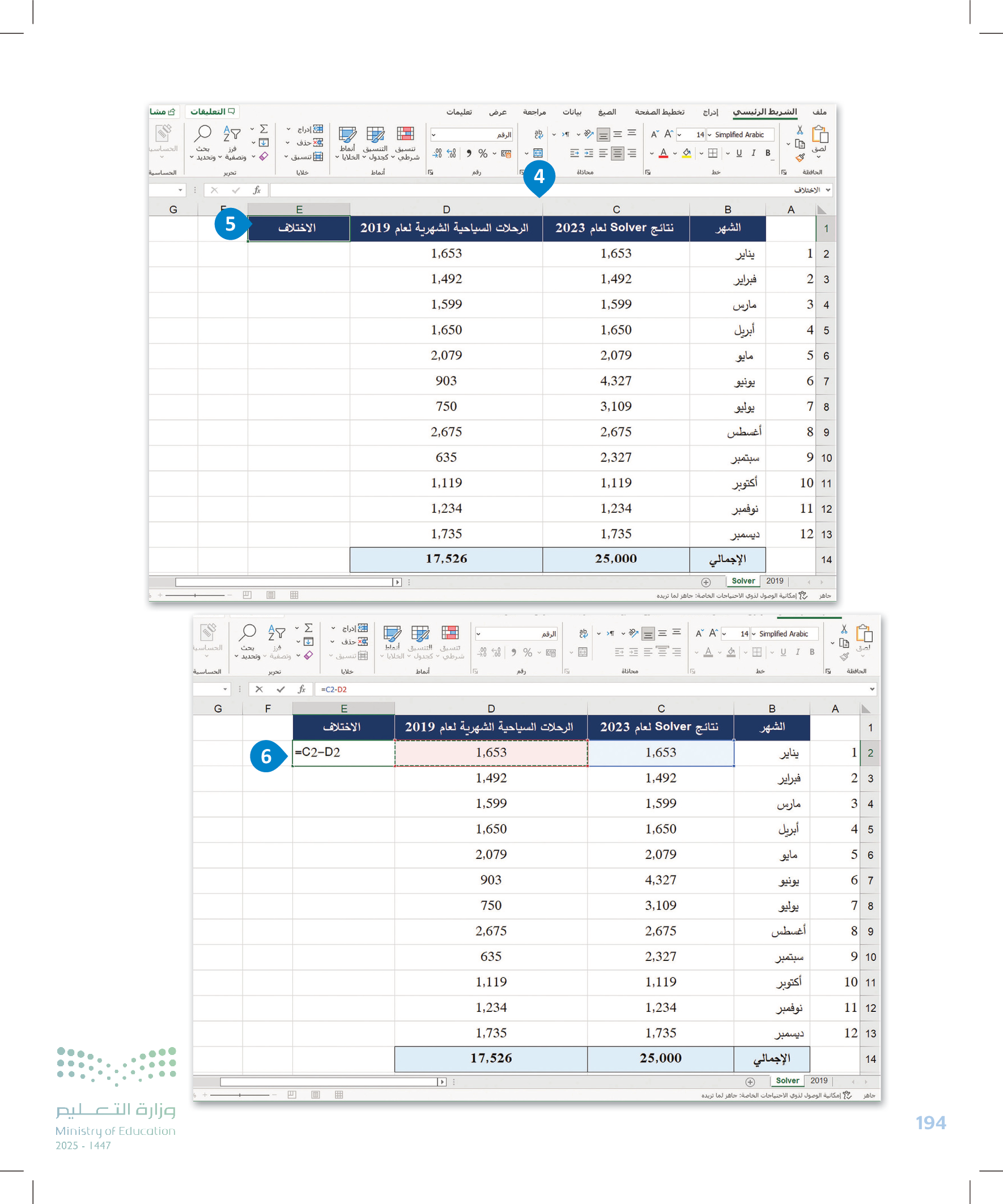Switch to the بيانات (Data) ribbon tab
Viewport: 1003px width, 1204px height.
pyautogui.click(x=571, y=112)
